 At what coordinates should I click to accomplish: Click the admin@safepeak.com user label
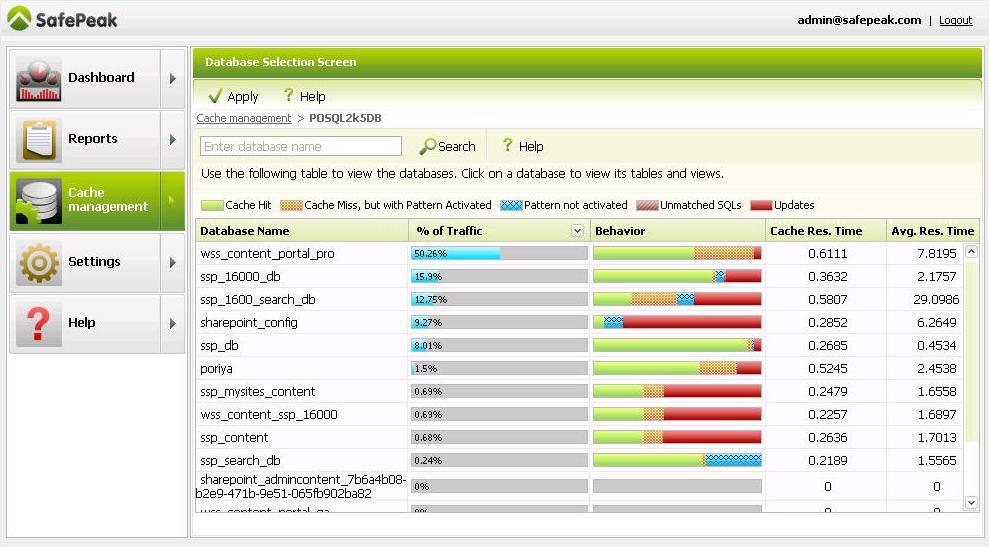coord(859,20)
